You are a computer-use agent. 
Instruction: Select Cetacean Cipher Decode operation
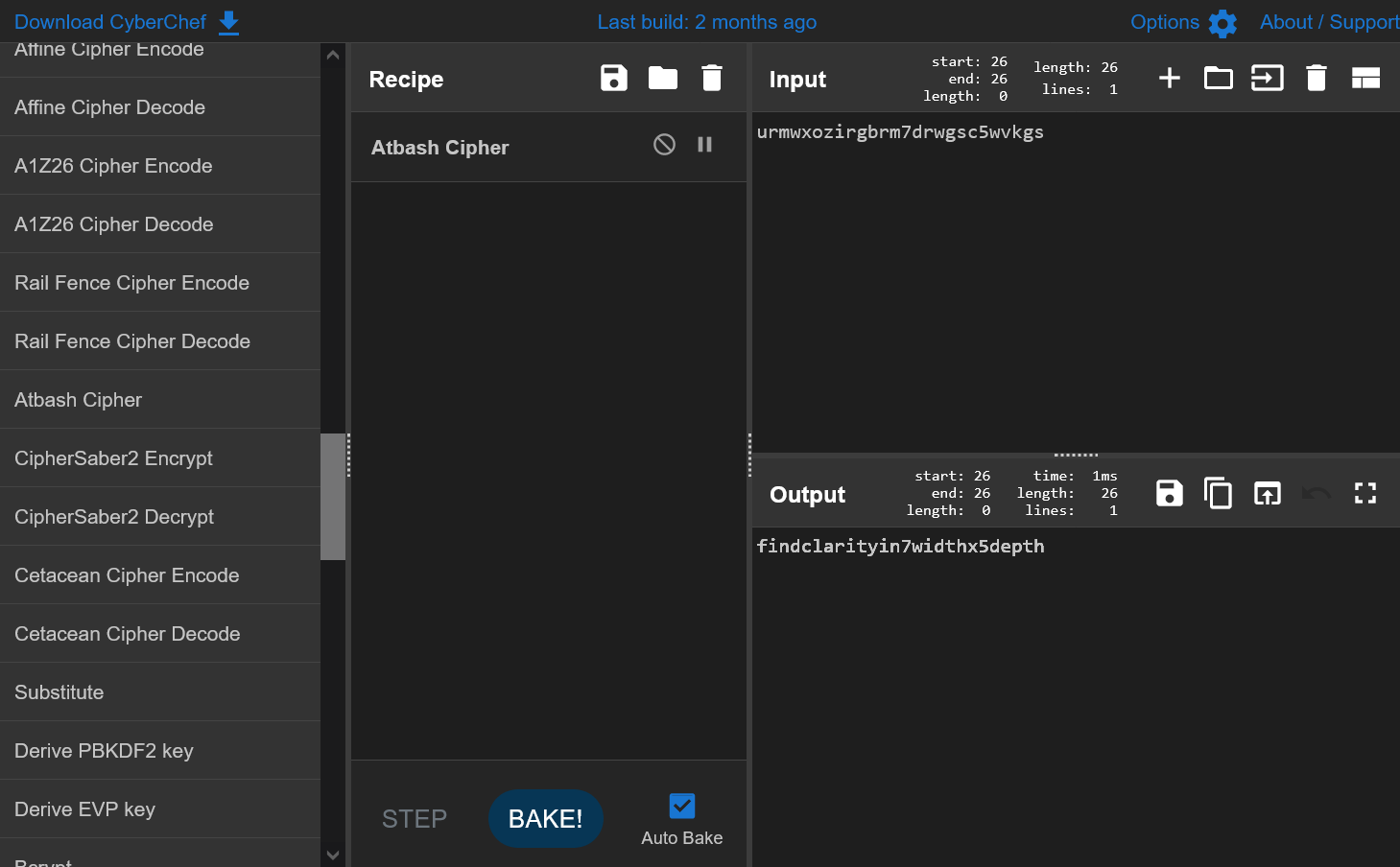(160, 634)
